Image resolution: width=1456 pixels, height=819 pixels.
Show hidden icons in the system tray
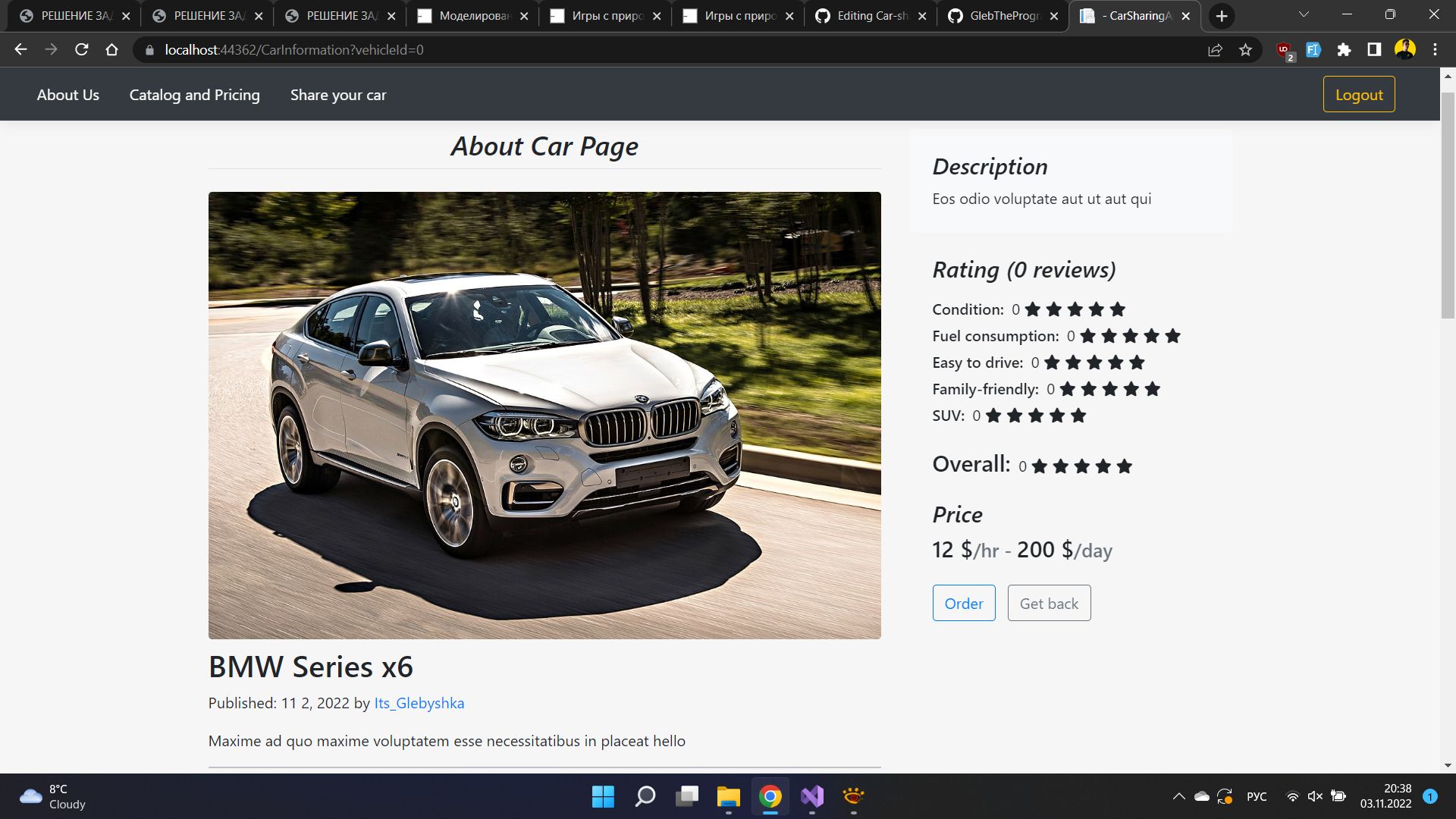1178,796
